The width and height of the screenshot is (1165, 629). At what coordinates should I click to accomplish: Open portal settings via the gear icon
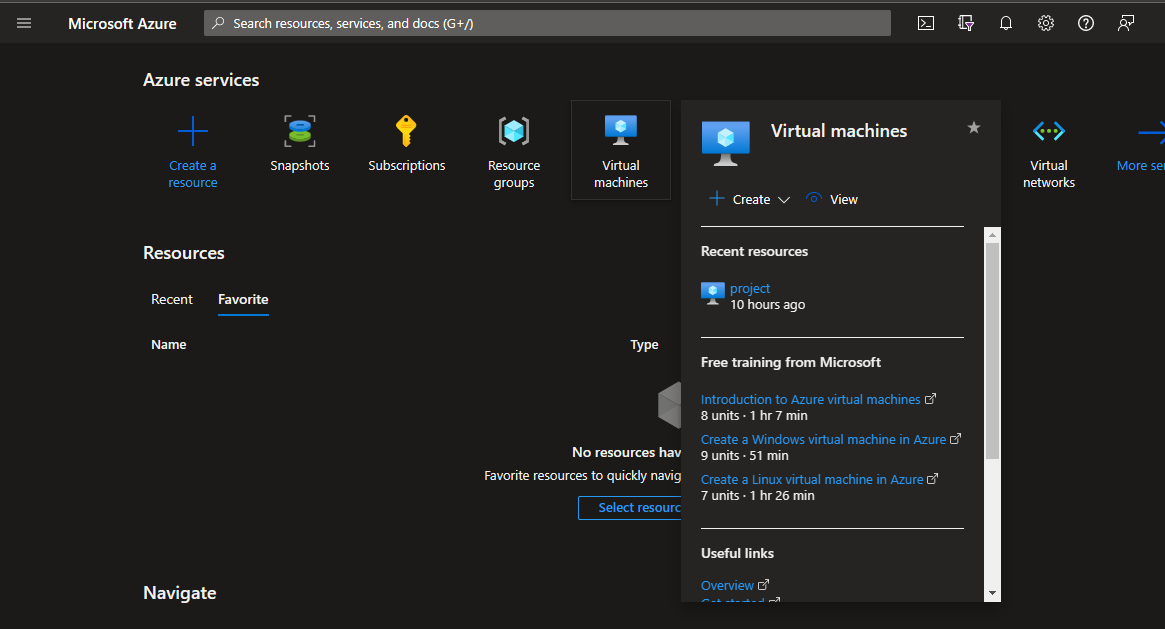(1045, 22)
